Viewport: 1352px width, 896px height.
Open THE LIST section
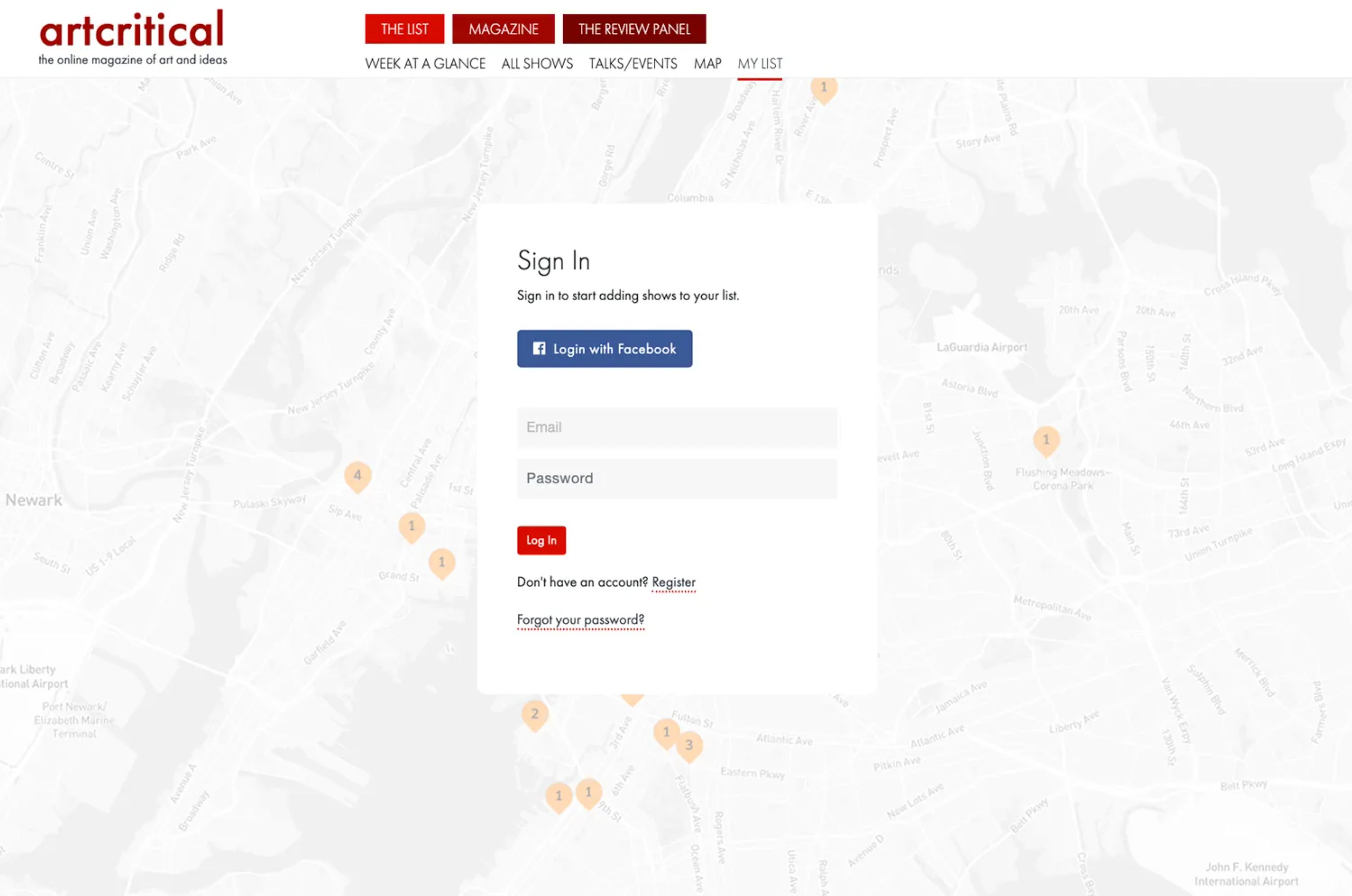(404, 29)
